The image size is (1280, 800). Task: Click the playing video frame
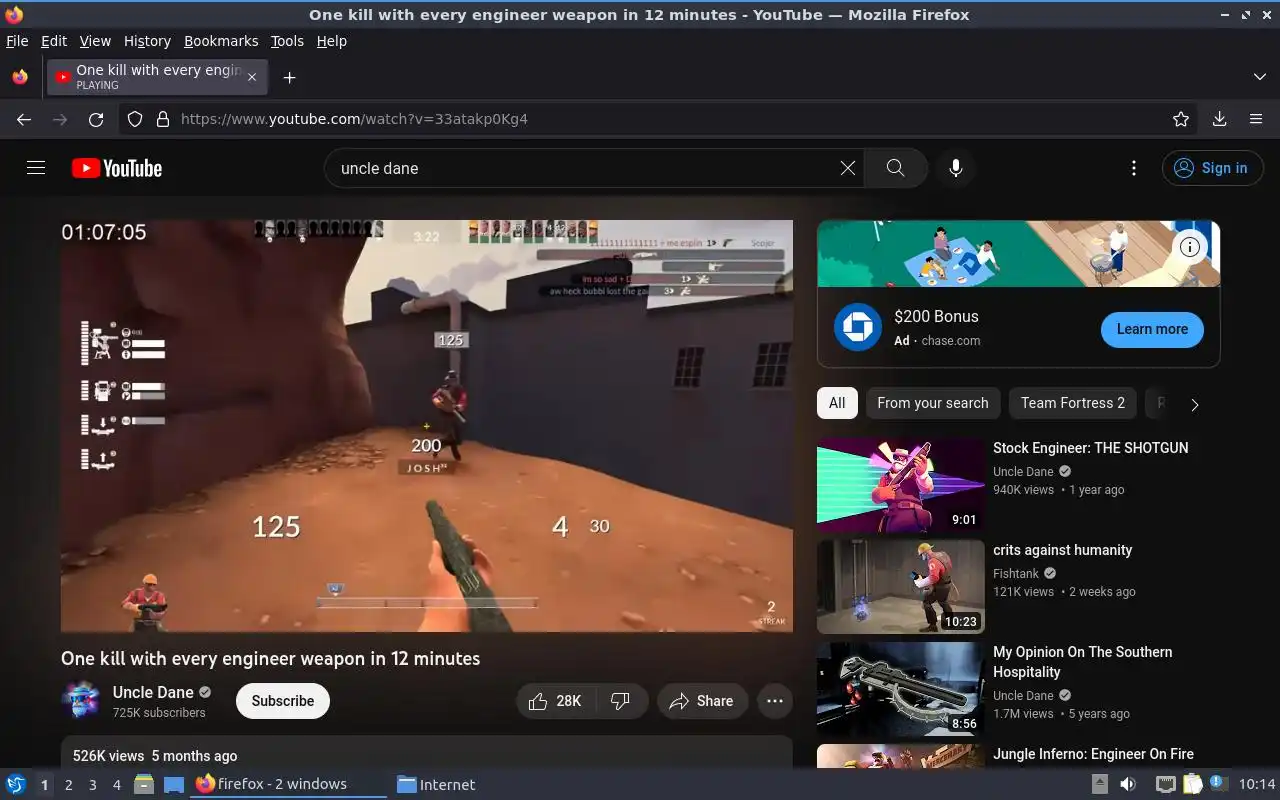(427, 426)
